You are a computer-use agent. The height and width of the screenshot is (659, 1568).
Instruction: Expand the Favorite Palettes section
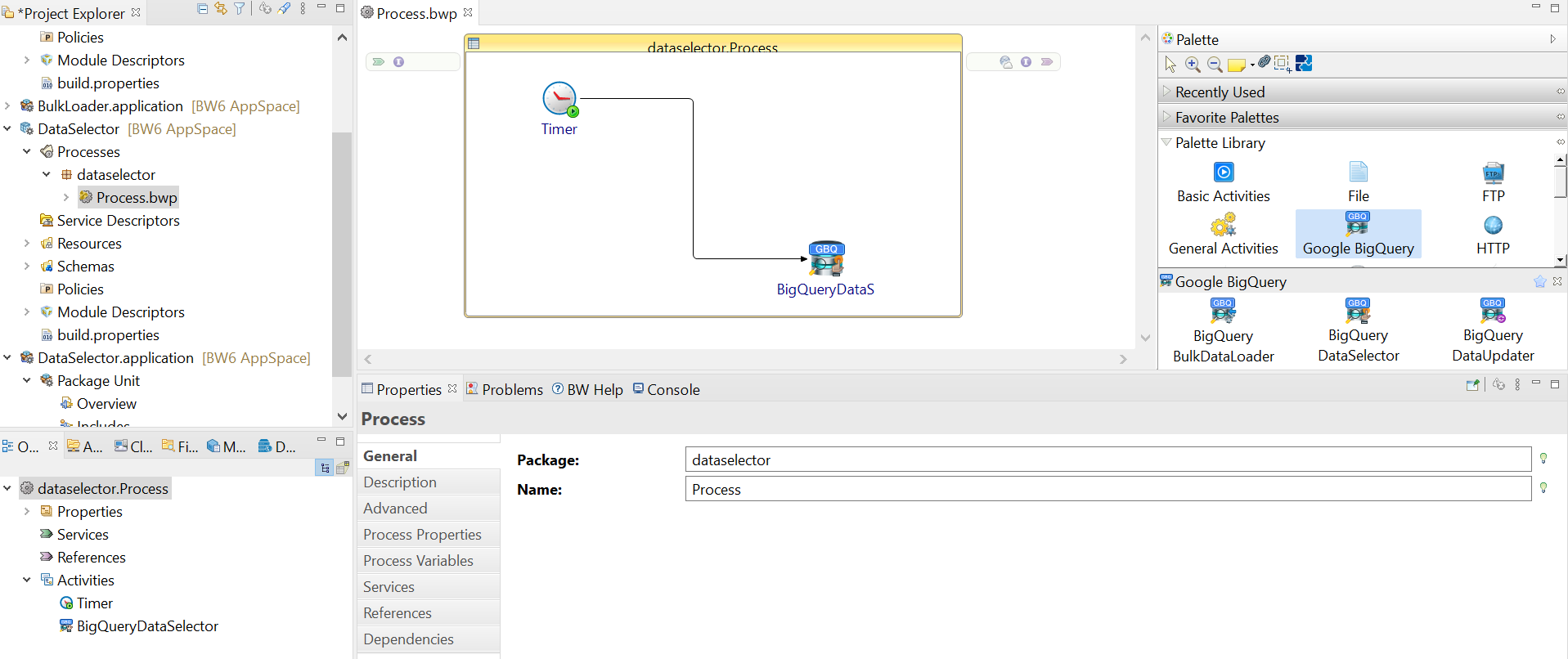1167,117
